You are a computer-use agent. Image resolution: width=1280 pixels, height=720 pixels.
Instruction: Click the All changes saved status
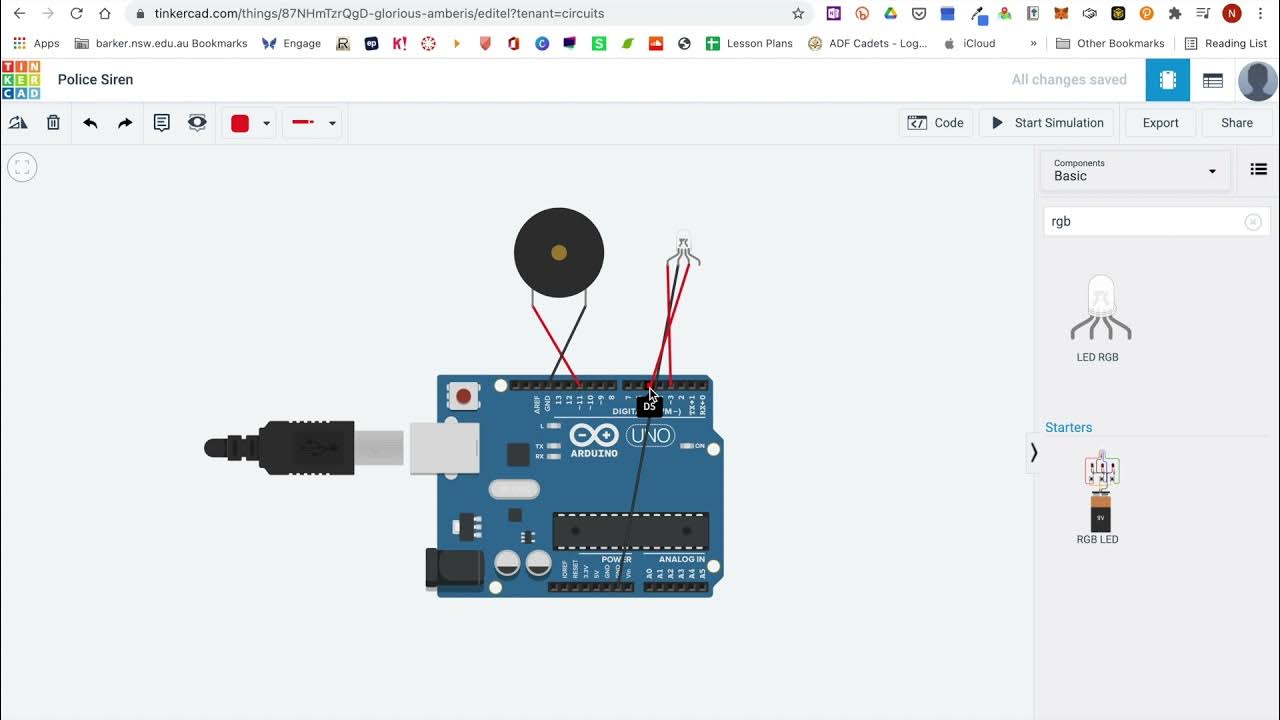pos(1069,79)
